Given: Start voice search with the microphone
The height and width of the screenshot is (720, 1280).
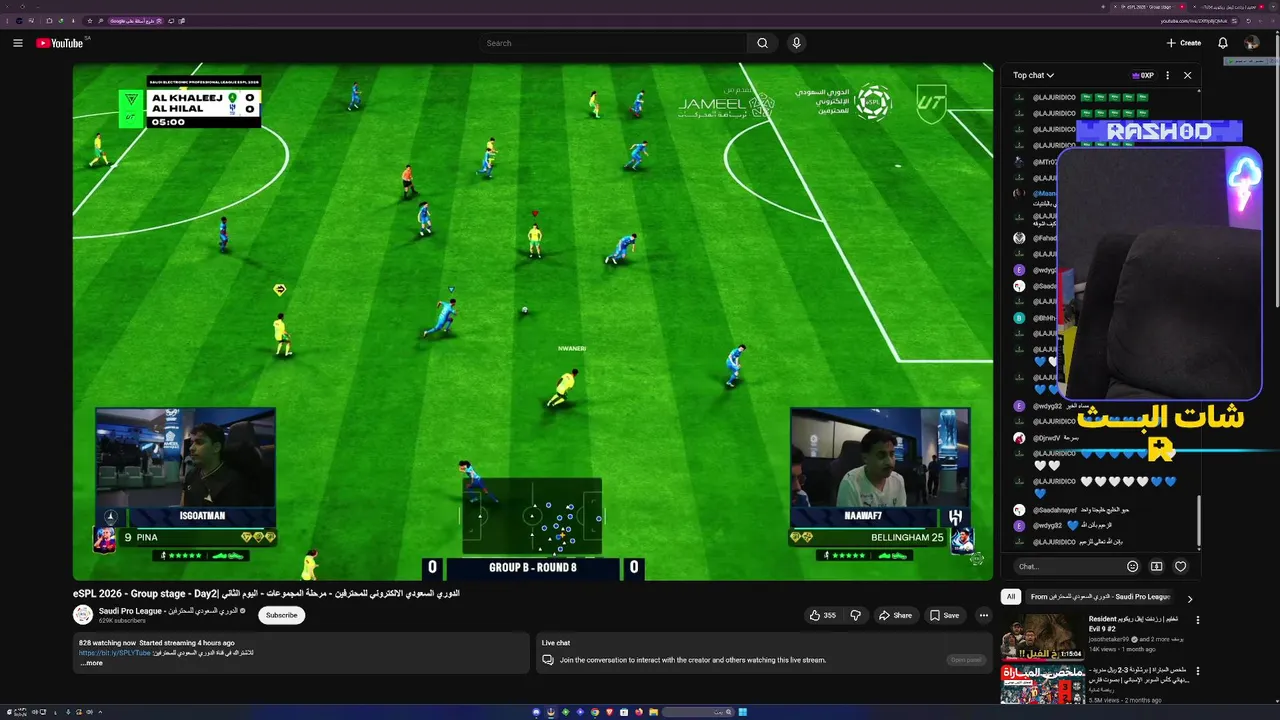Looking at the screenshot, I should point(796,43).
